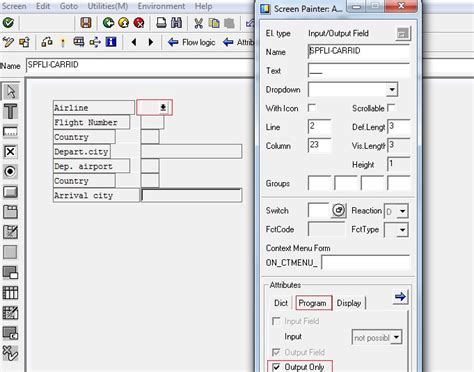
Task: Click the scissors Cut icon
Action: click(198, 23)
